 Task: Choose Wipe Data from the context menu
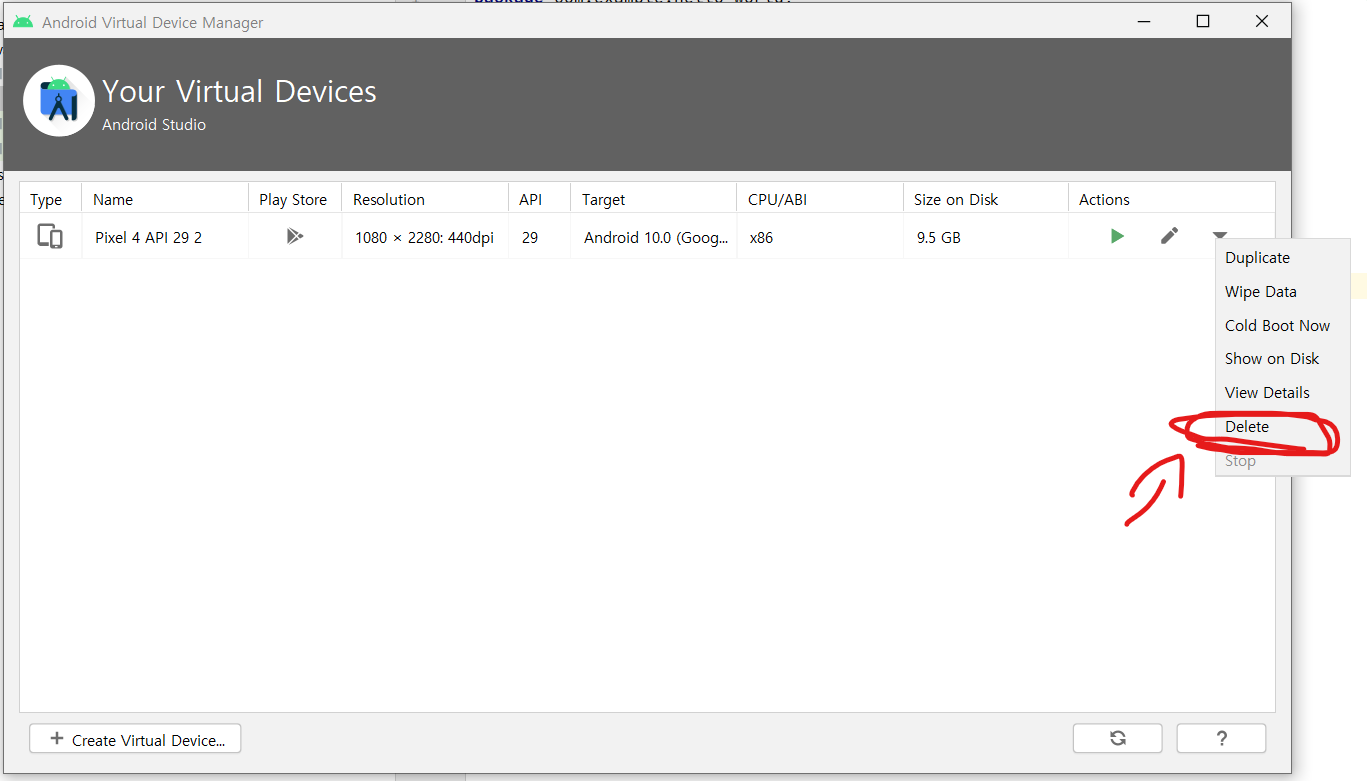pyautogui.click(x=1260, y=291)
